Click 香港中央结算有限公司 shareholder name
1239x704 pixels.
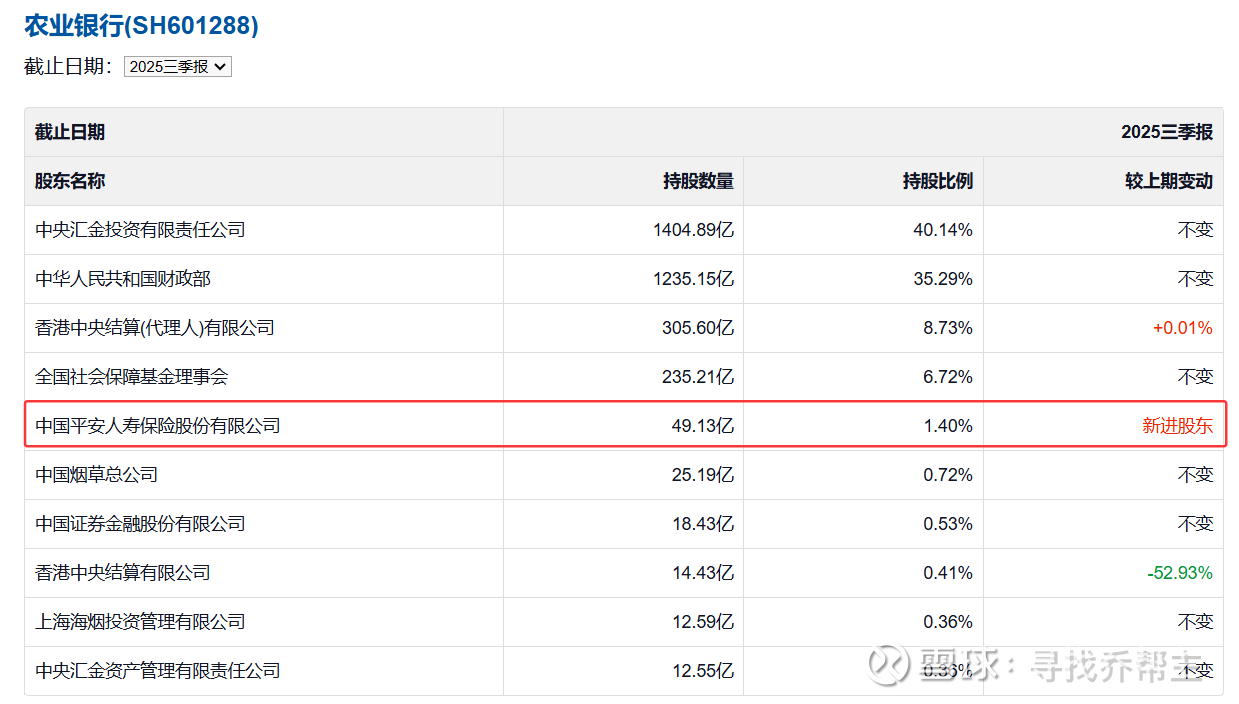coord(123,573)
